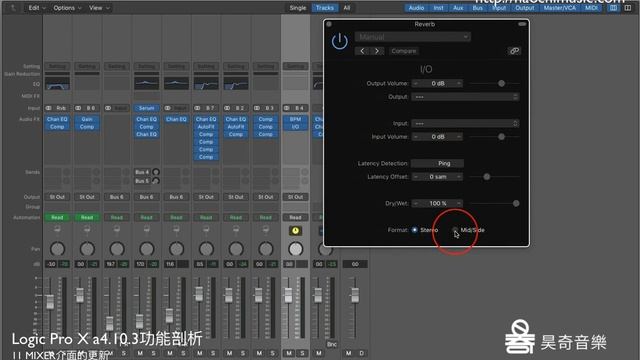Open the I/O Output selection pop-up
This screenshot has width=640, height=360.
click(465, 97)
